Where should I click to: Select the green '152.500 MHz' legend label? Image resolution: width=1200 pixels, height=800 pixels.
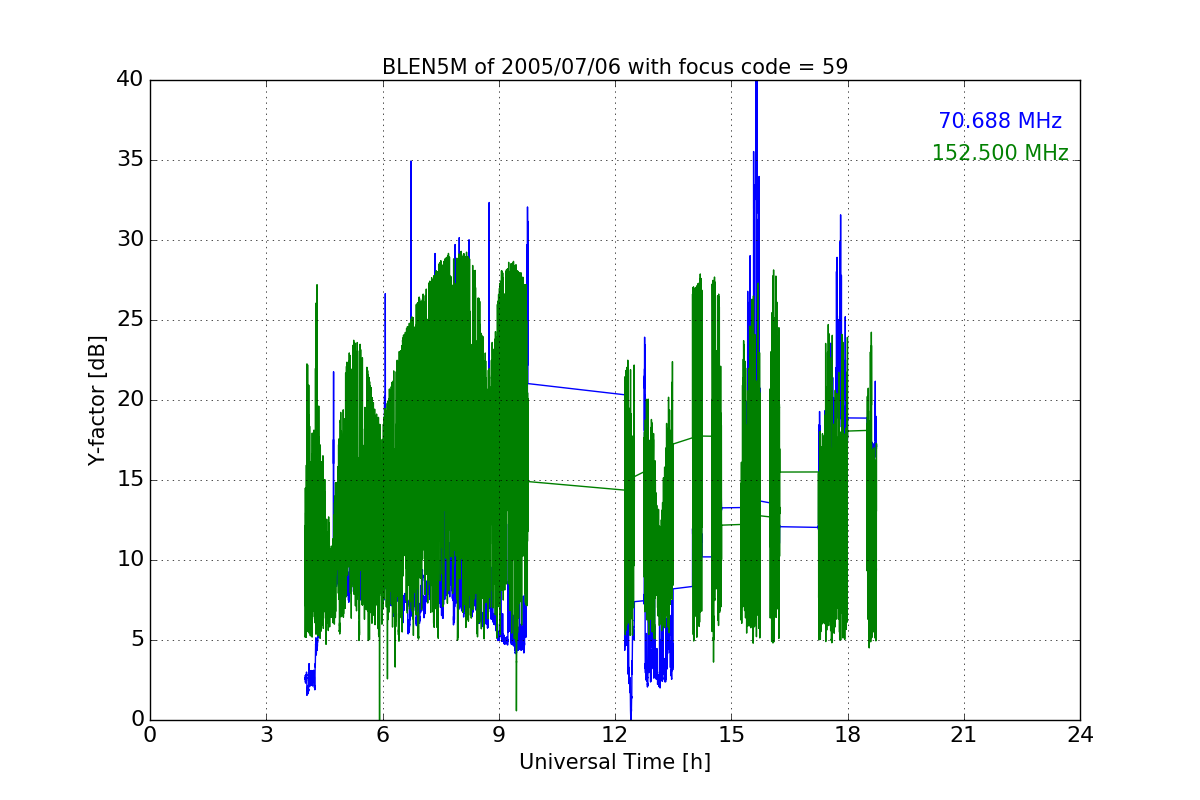pos(1000,153)
